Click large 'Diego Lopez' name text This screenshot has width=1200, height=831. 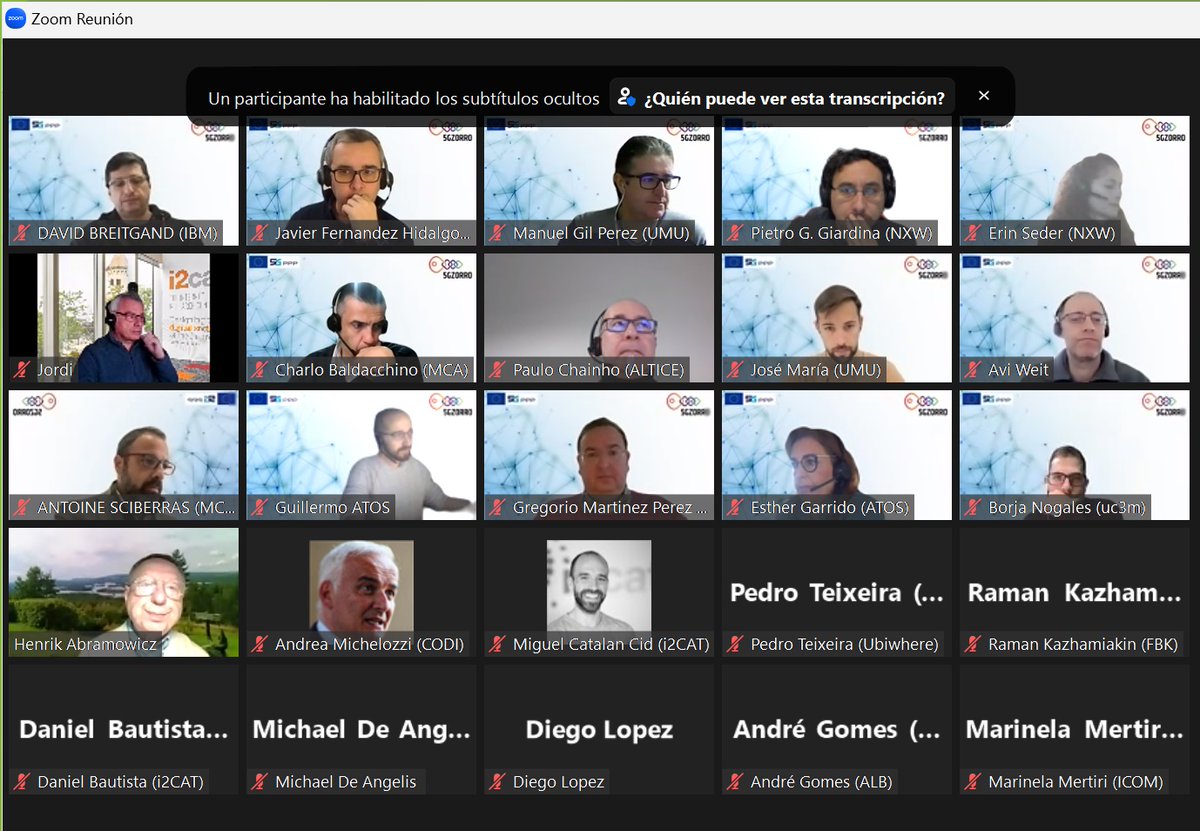[x=600, y=730]
